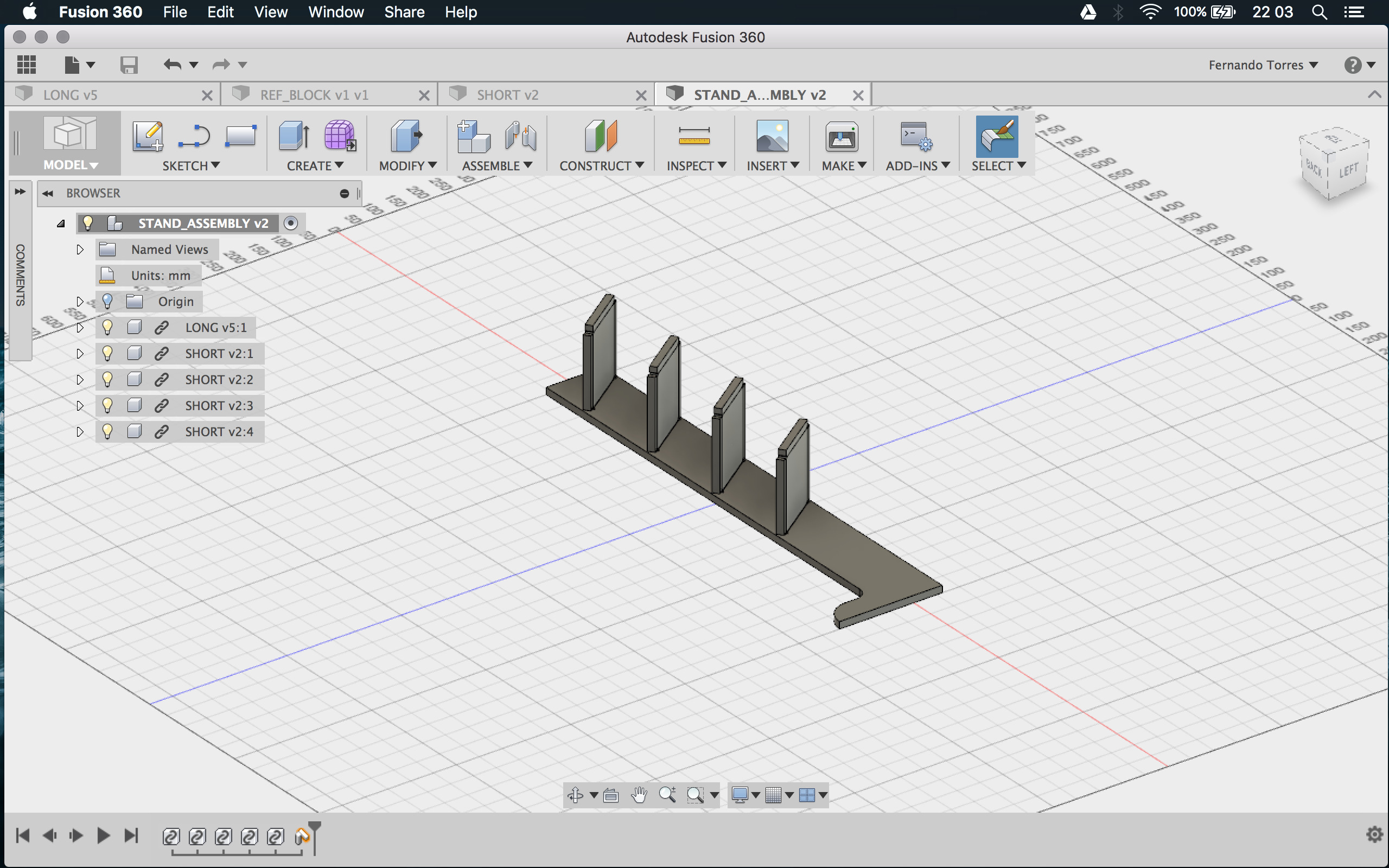Toggle visibility bulb of STAND_ASSEMBLY v2
This screenshot has height=868, width=1389.
(x=88, y=223)
